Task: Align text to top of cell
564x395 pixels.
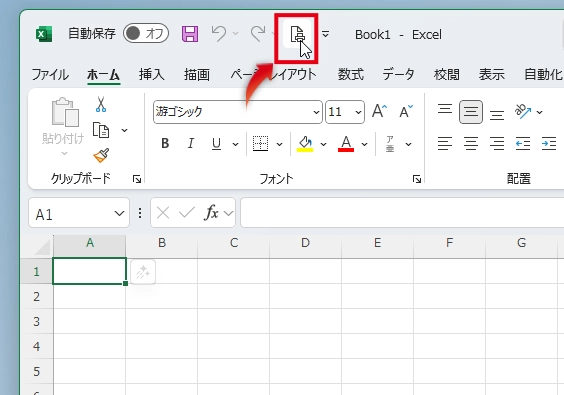Action: pyautogui.click(x=445, y=109)
